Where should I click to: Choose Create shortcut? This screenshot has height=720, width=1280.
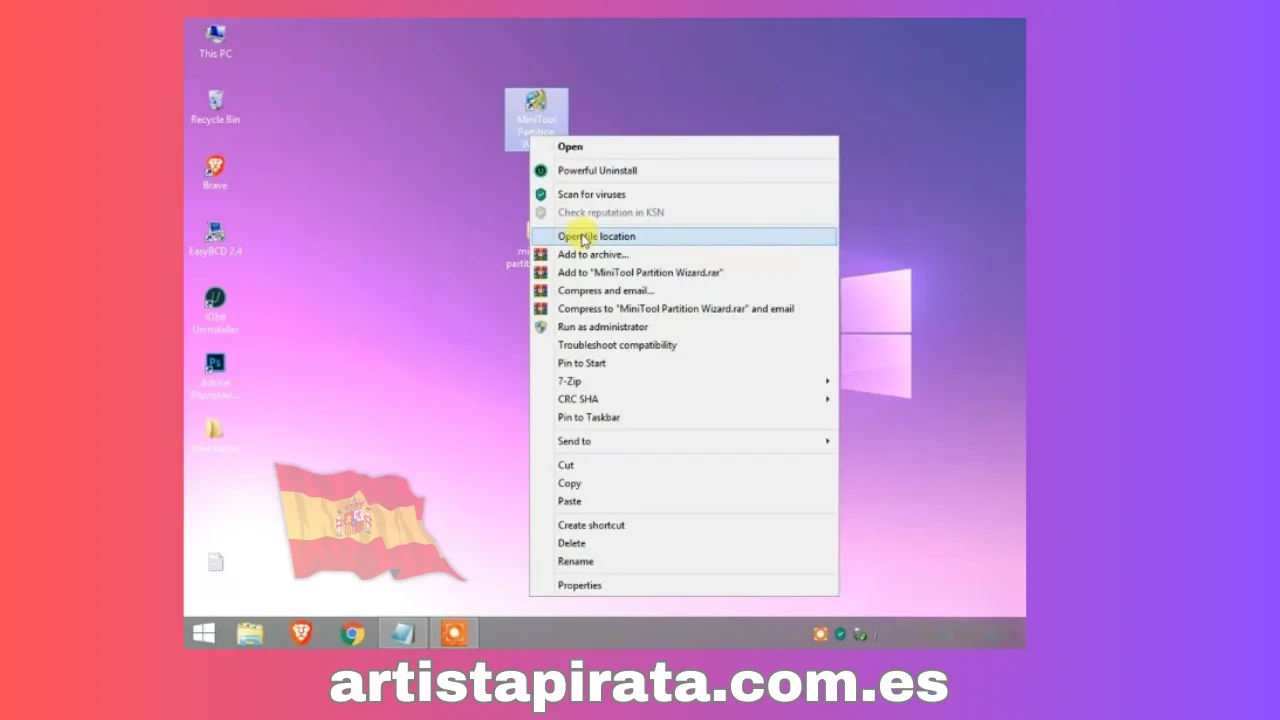point(684,525)
